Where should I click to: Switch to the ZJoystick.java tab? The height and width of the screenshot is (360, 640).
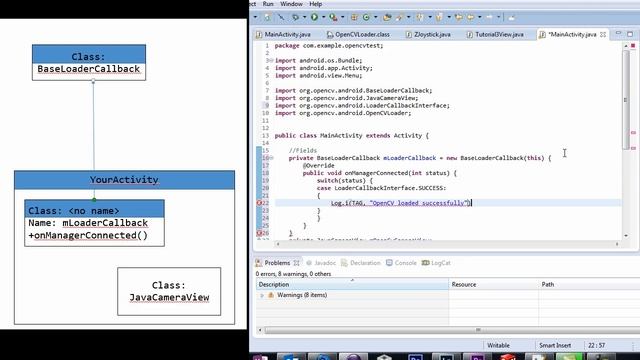(x=428, y=35)
